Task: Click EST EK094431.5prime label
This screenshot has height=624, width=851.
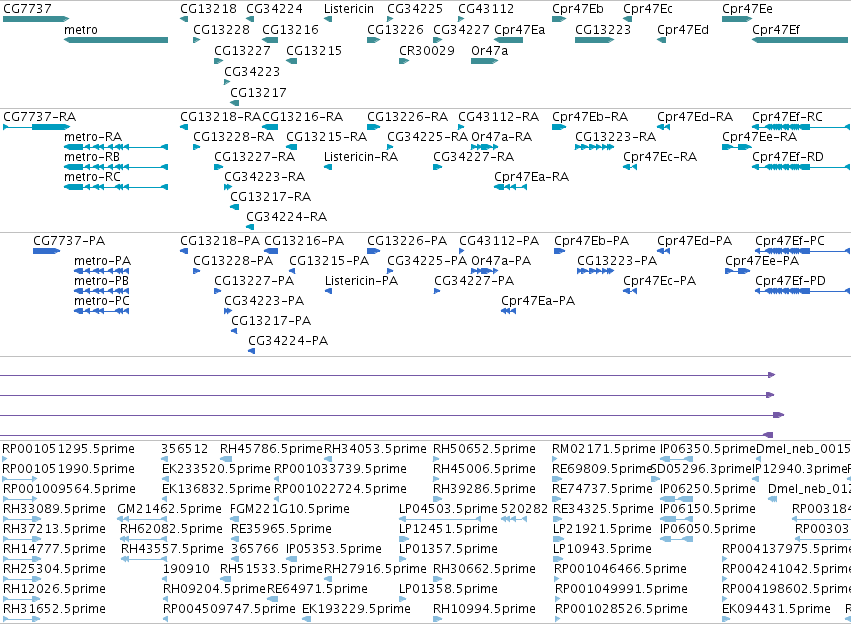Action: pyautogui.click(x=776, y=609)
